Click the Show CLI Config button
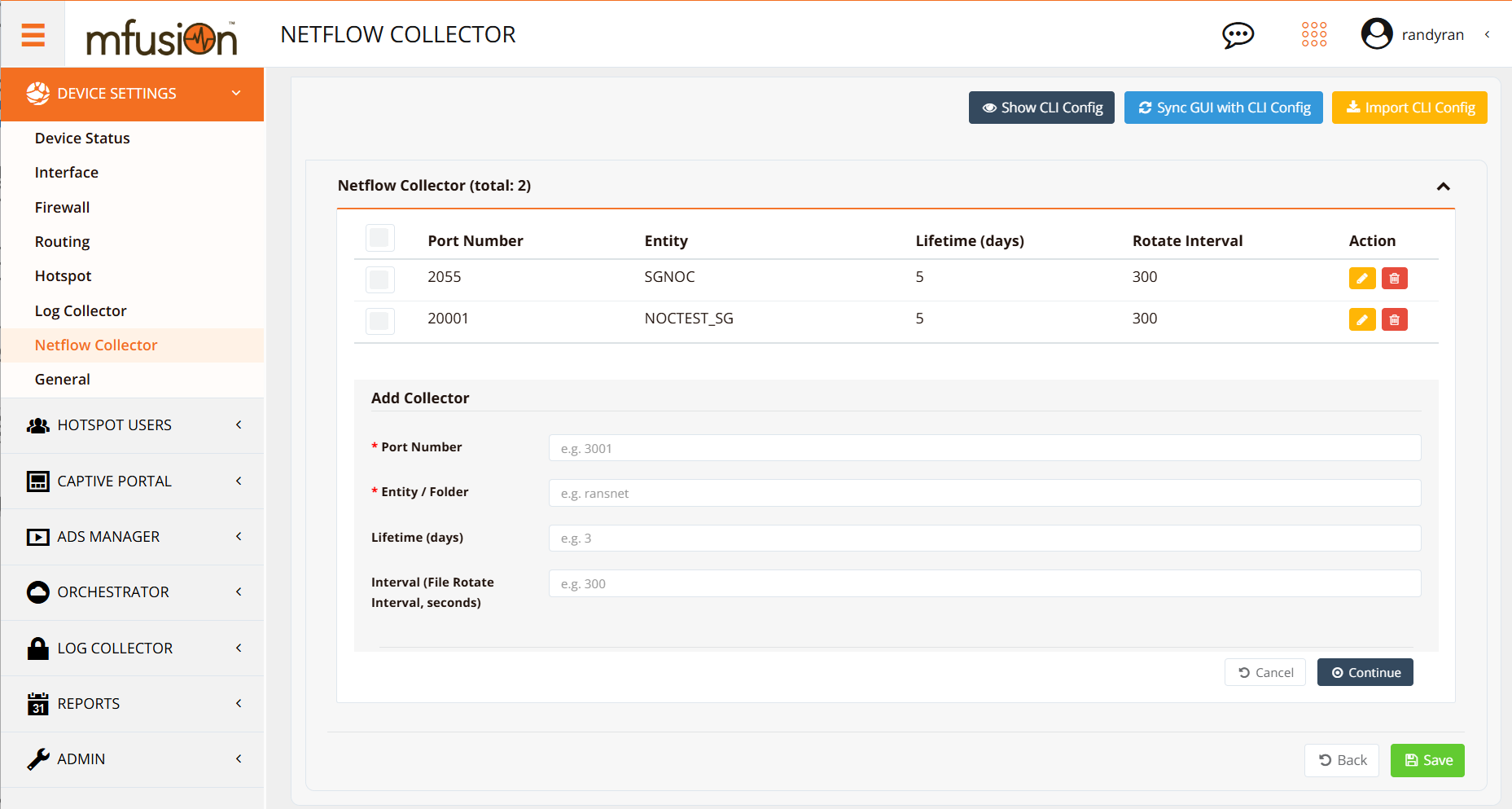Image resolution: width=1512 pixels, height=809 pixels. coord(1041,108)
